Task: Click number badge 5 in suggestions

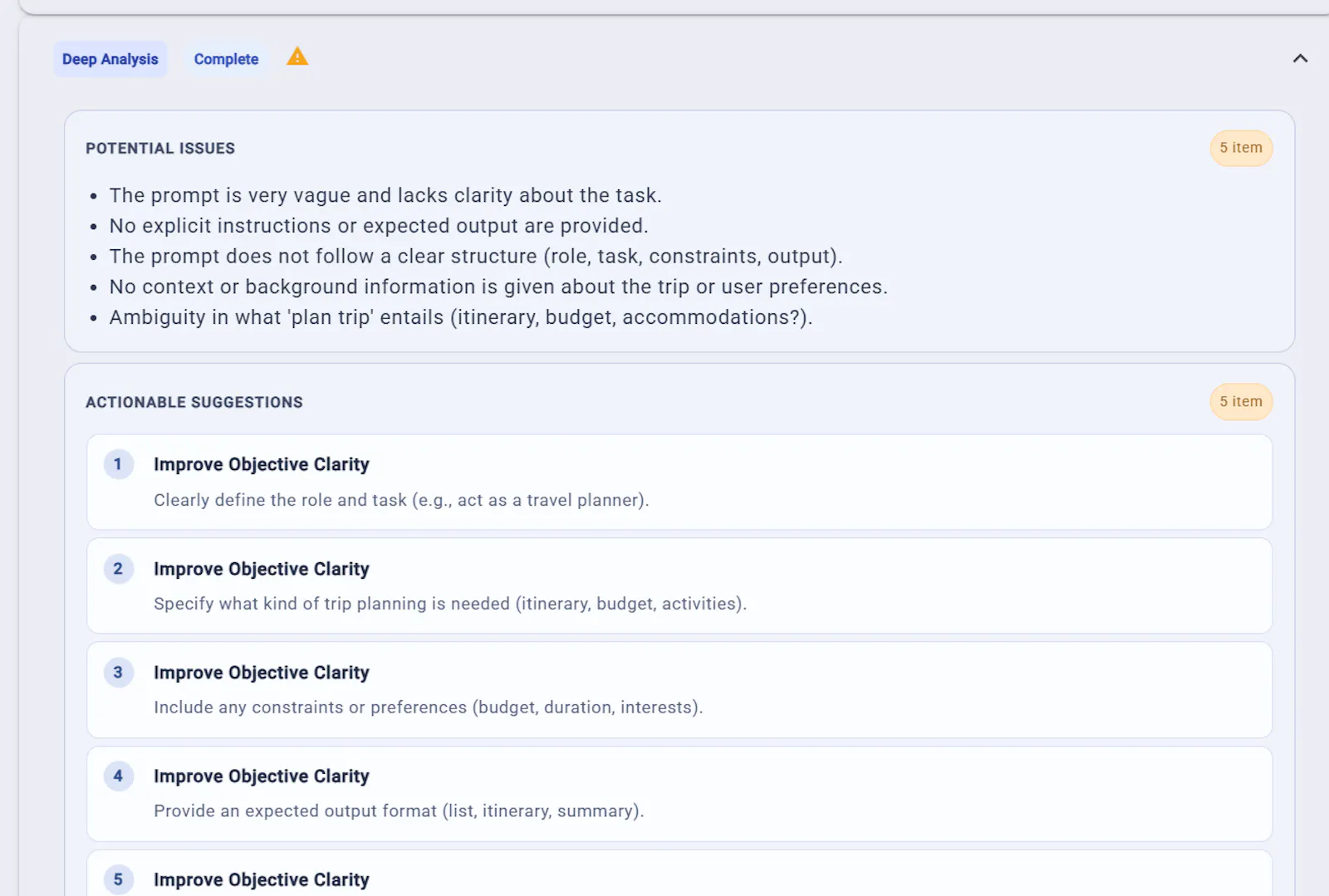Action: point(118,880)
